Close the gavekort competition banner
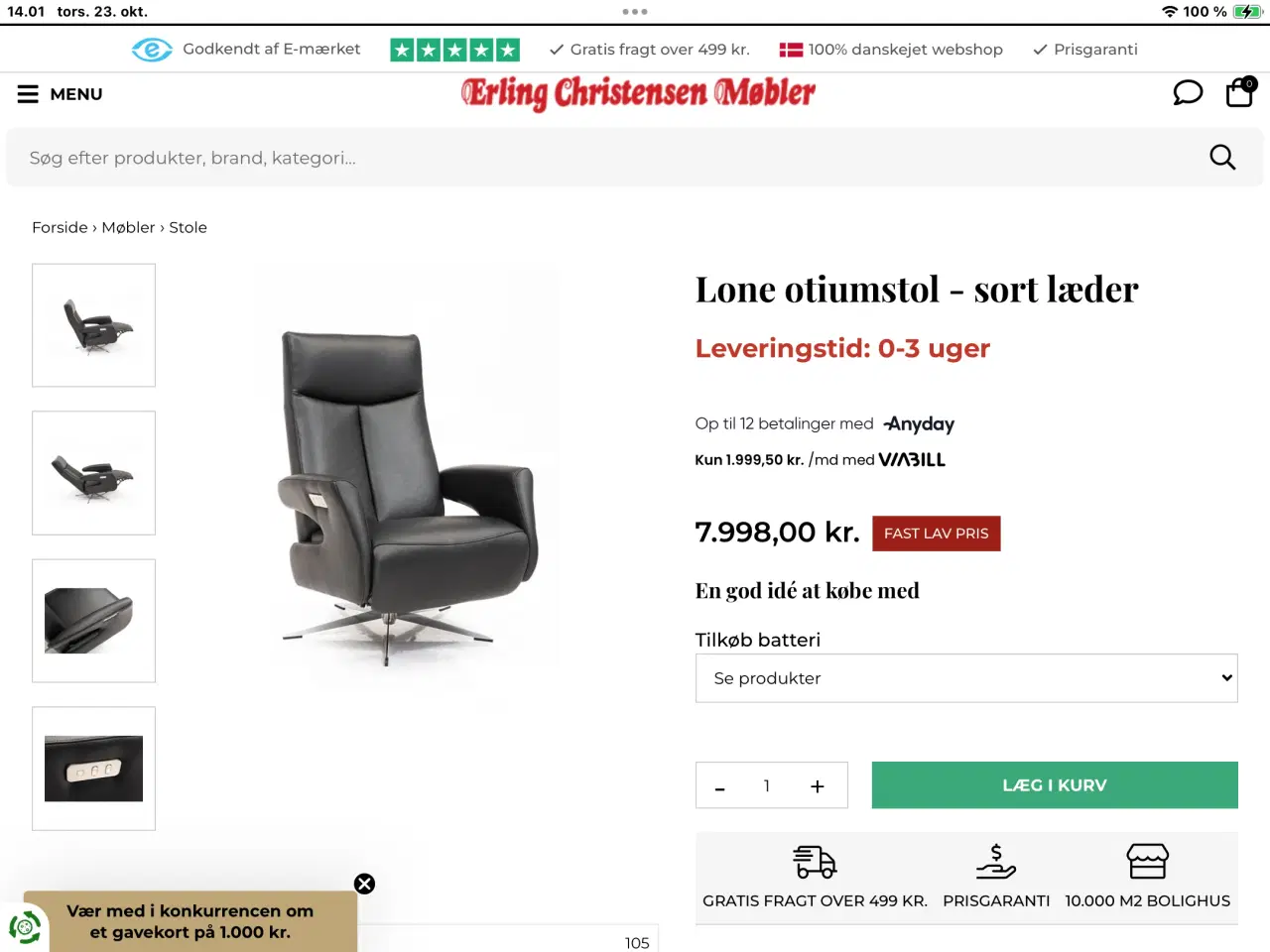 [364, 884]
